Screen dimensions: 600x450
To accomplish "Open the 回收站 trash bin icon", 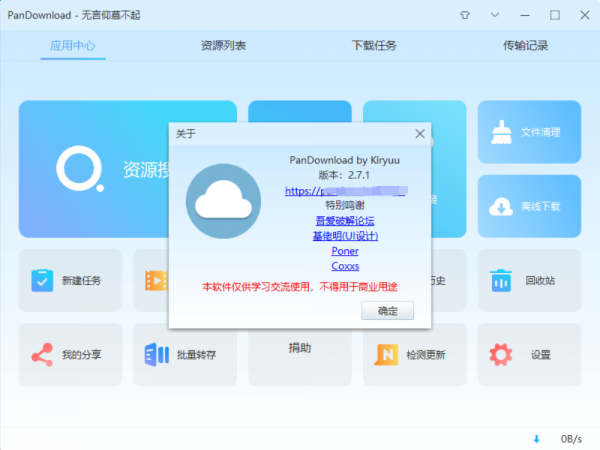I will pos(501,280).
